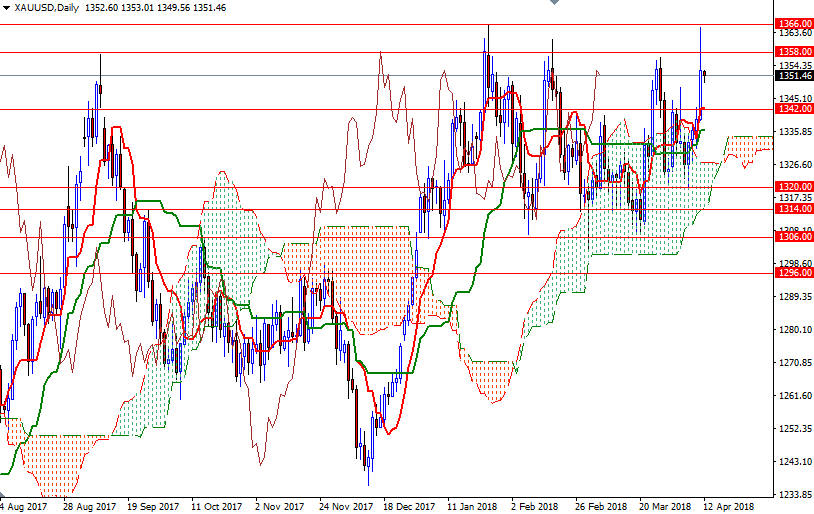The image size is (814, 514).
Task: Select the 1366.00 red price level label
Action: point(794,23)
